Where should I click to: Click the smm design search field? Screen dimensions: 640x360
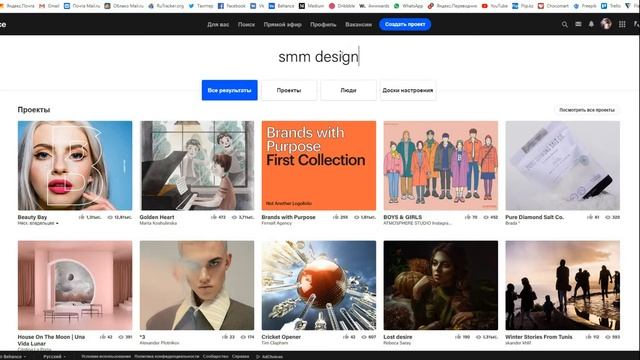click(318, 57)
